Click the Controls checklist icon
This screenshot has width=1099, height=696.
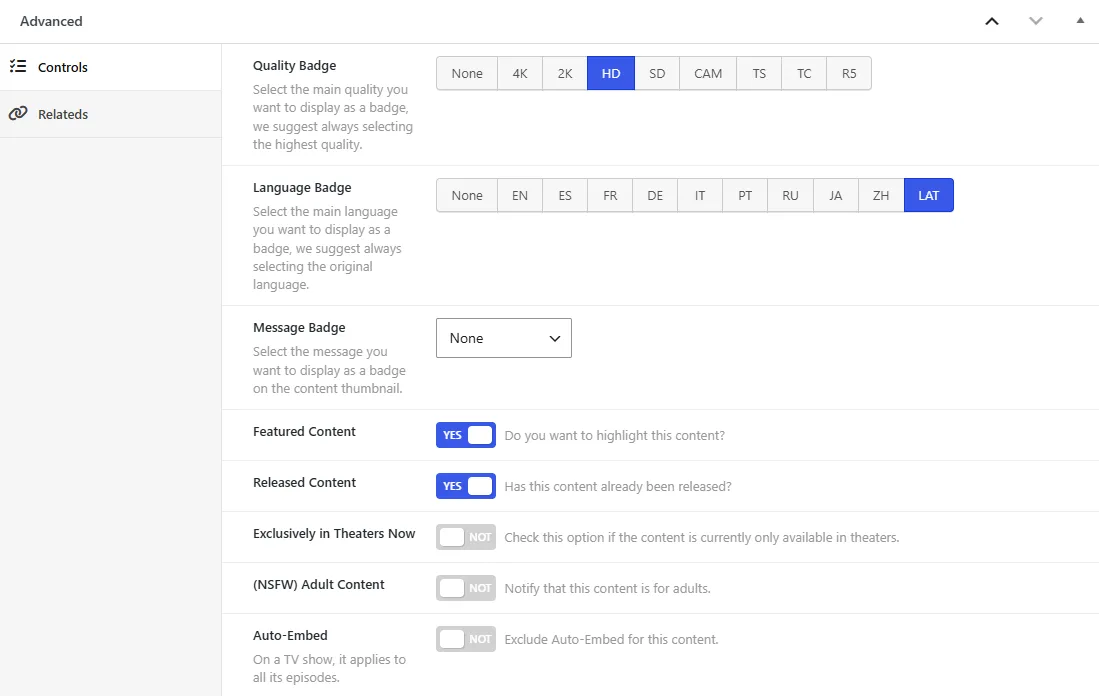tap(18, 67)
